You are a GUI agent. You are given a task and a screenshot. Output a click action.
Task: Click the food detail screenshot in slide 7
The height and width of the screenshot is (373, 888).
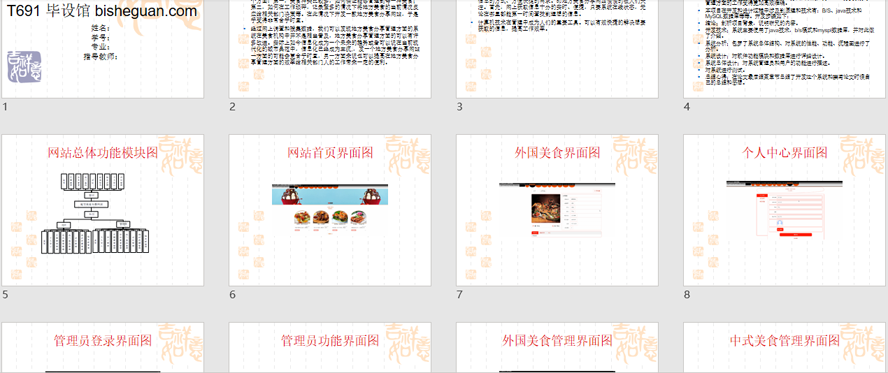[558, 209]
